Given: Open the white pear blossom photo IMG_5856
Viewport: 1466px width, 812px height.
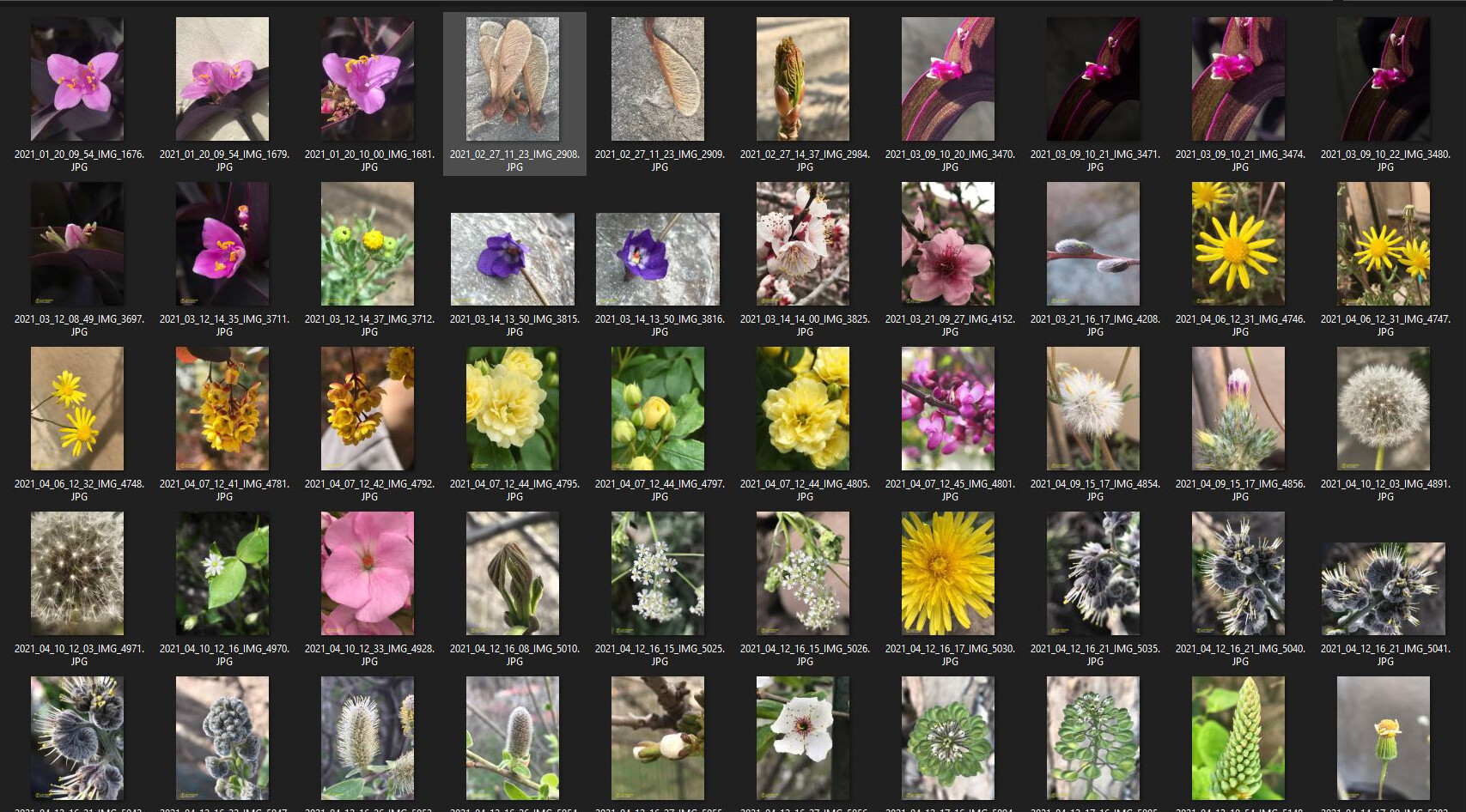Looking at the screenshot, I should click(x=803, y=736).
